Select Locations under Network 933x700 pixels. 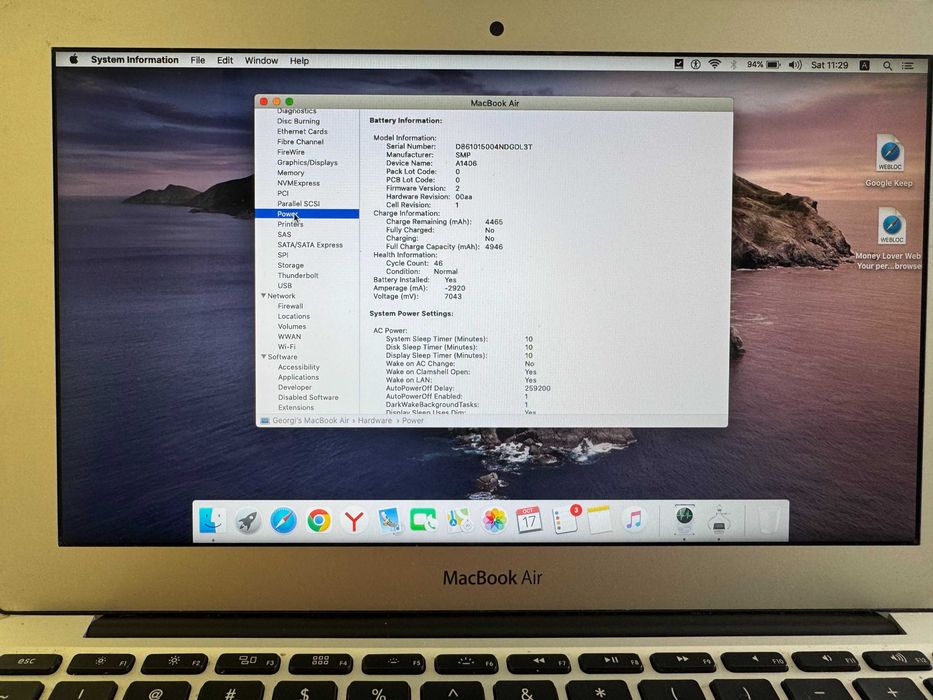tap(293, 316)
